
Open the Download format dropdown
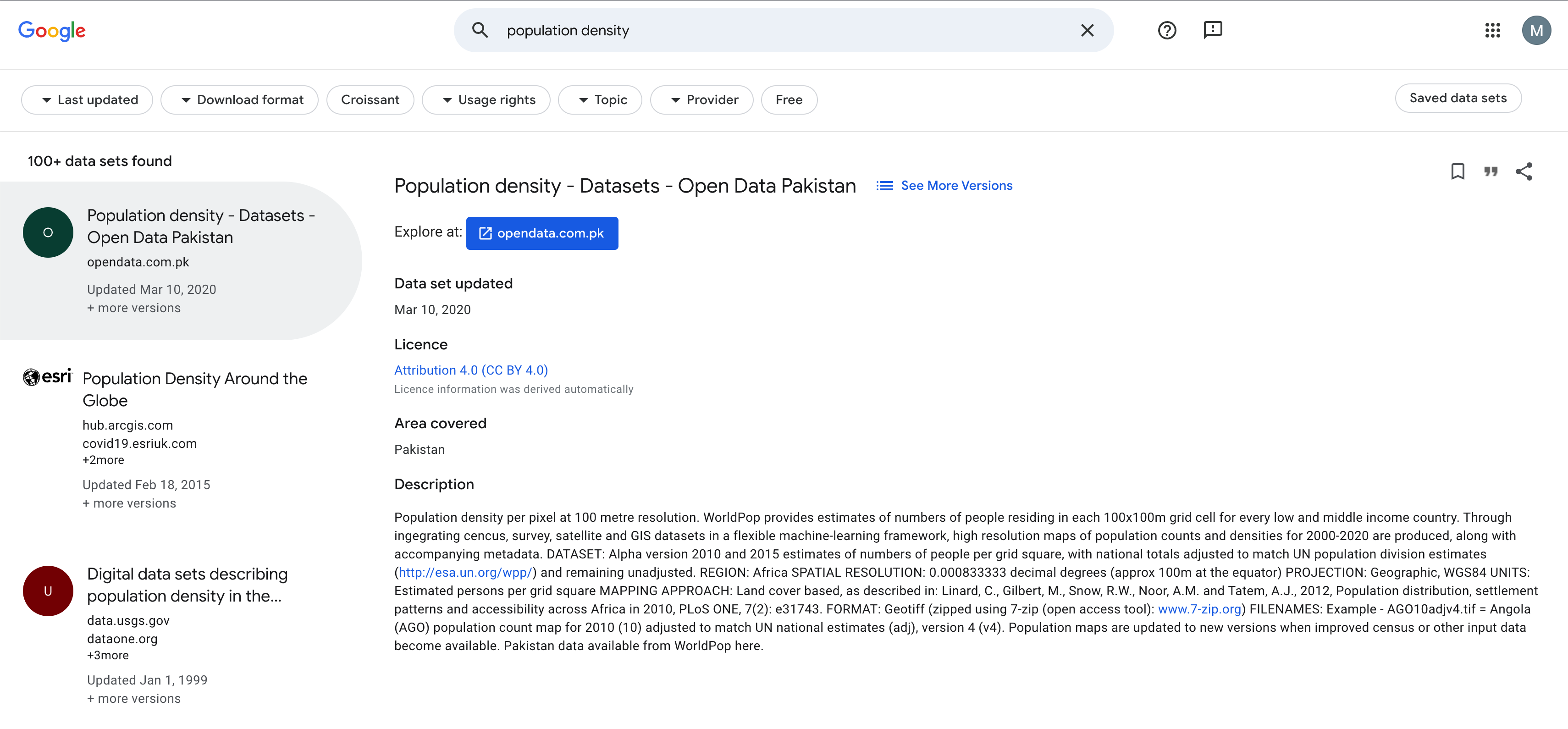click(239, 100)
